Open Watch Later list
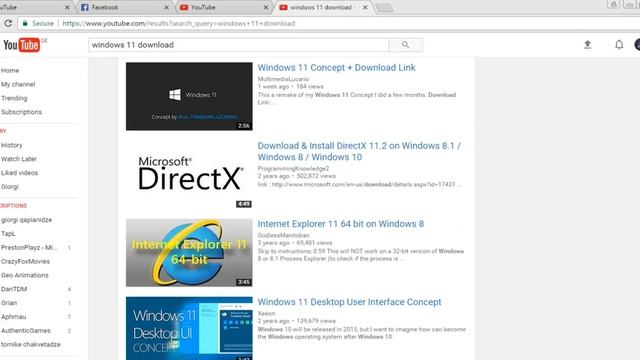Image resolution: width=640 pixels, height=360 pixels. pyautogui.click(x=19, y=159)
